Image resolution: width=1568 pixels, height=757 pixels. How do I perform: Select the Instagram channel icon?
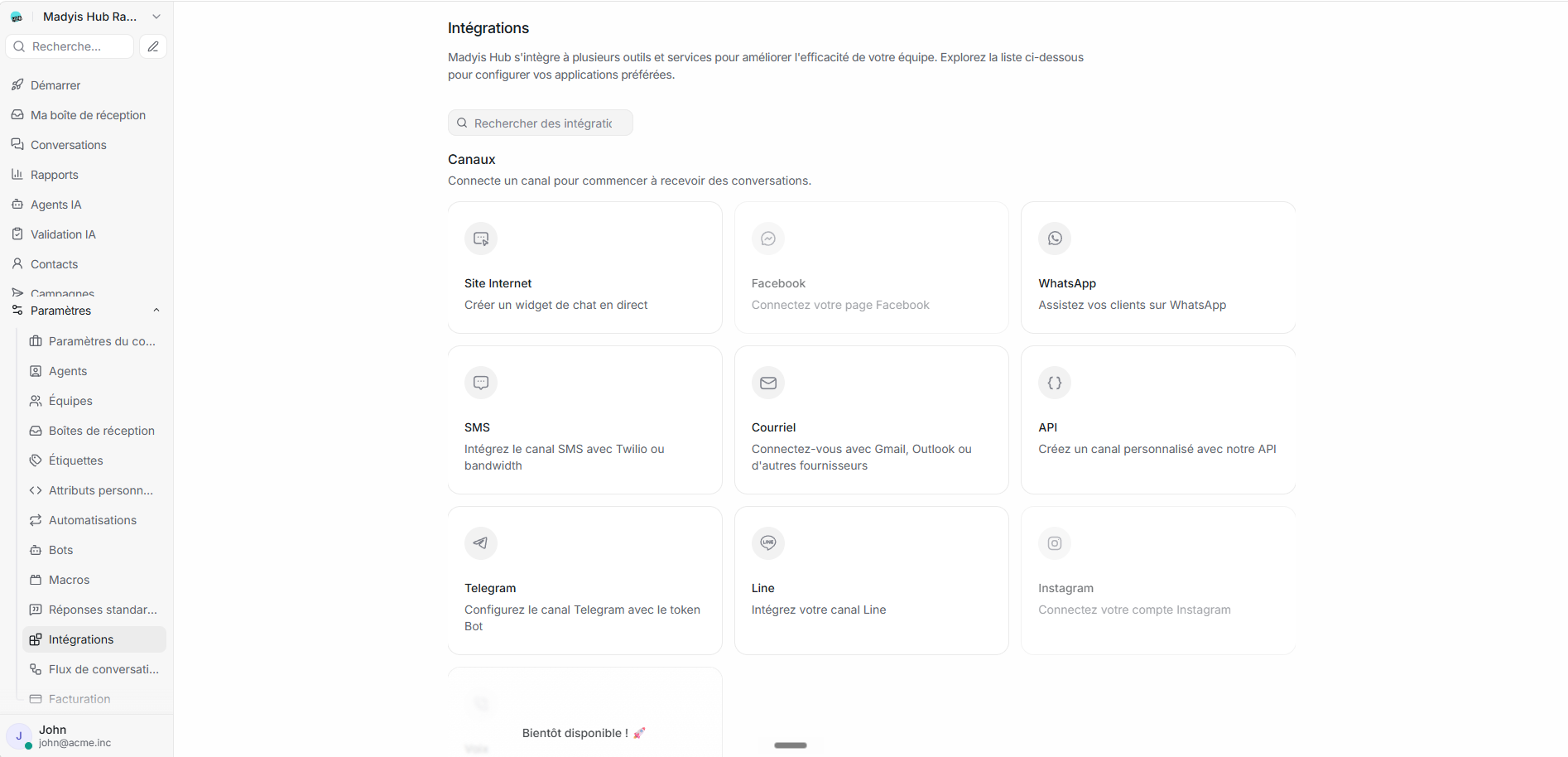pyautogui.click(x=1055, y=543)
